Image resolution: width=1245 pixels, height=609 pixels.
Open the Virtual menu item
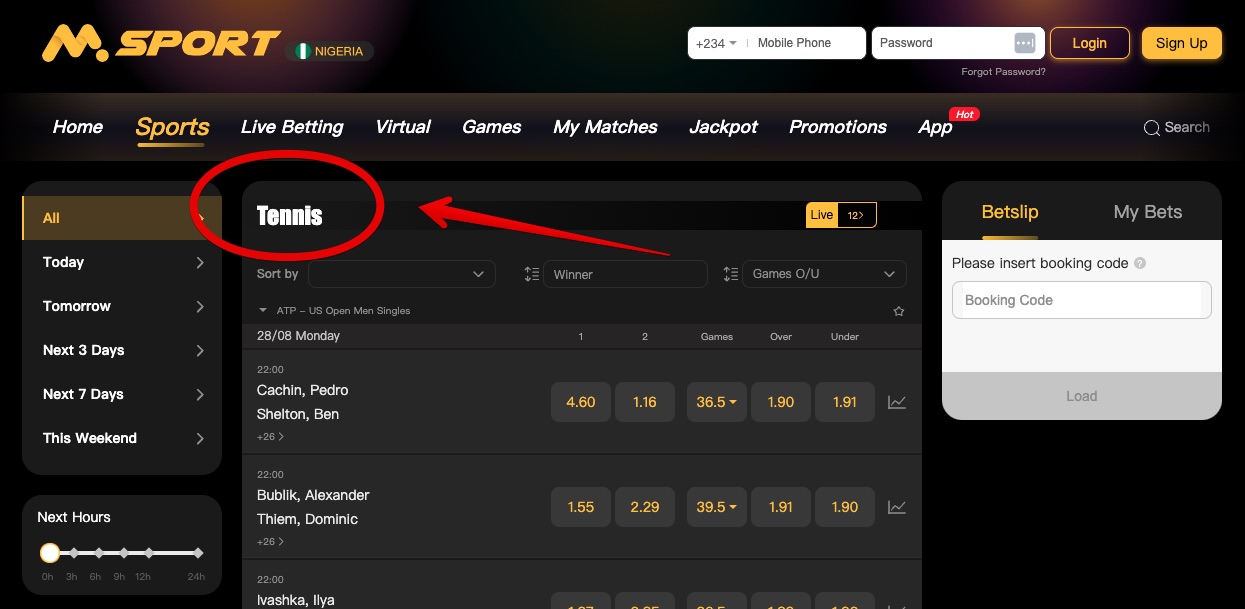point(403,127)
